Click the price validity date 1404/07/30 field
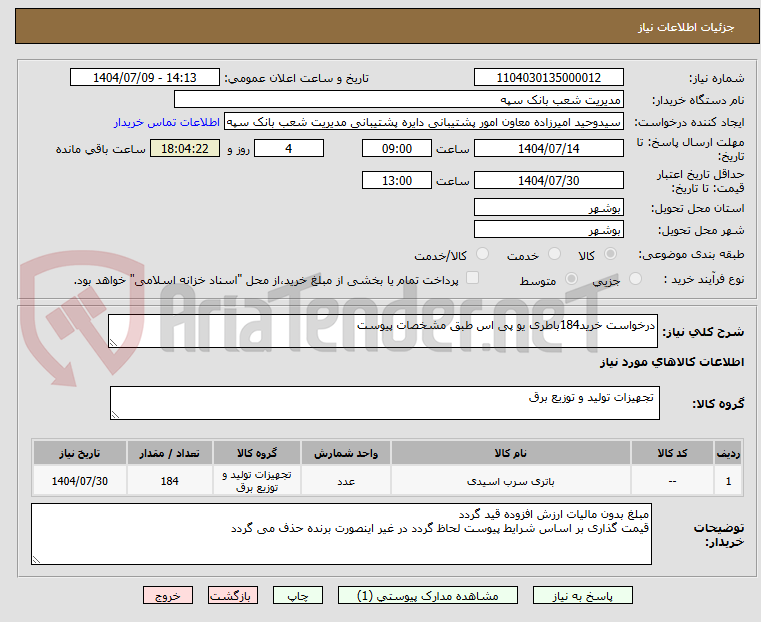Viewport: 761px width, 622px height. point(548,180)
